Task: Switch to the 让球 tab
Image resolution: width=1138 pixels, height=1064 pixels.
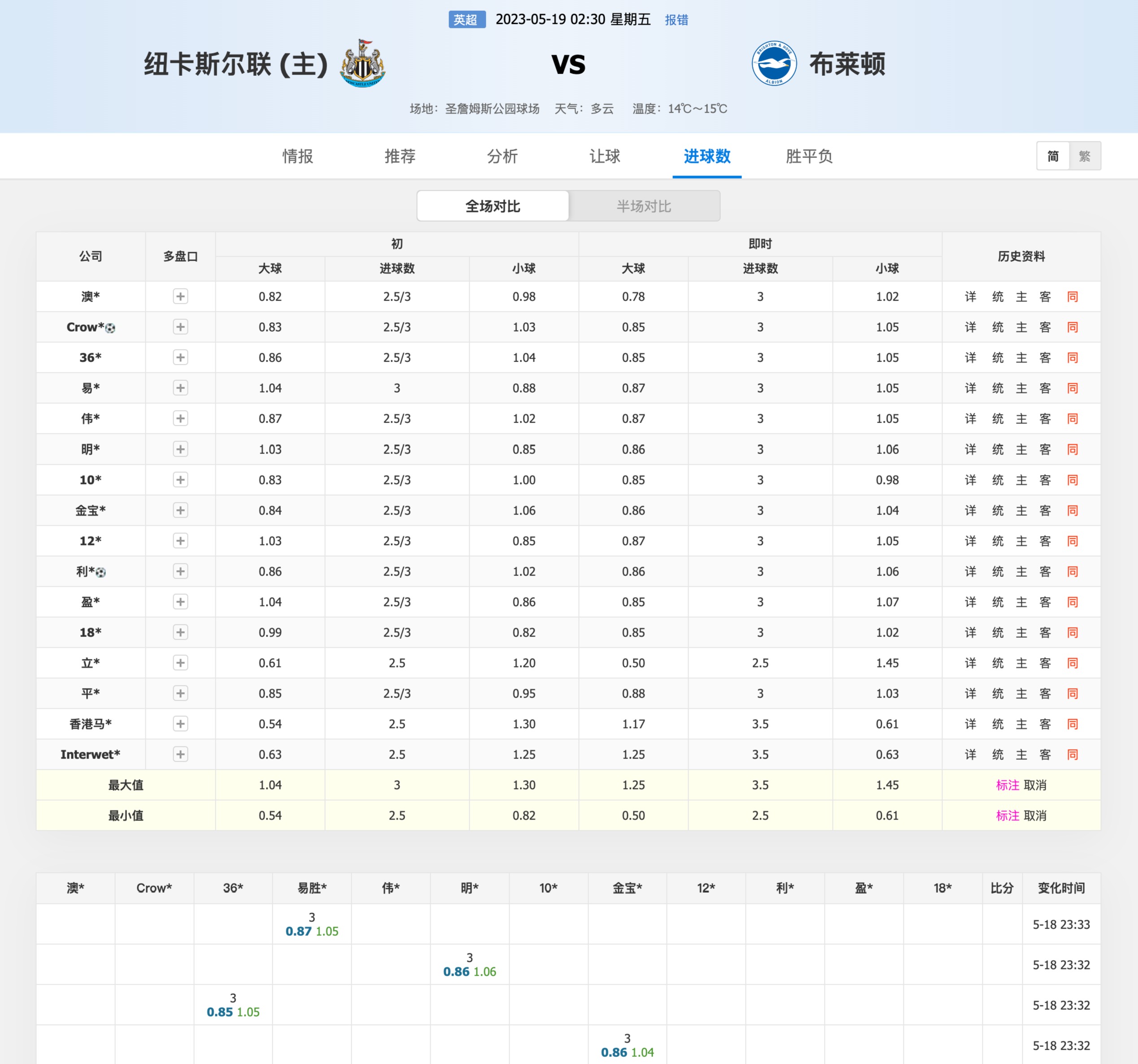Action: pos(605,156)
